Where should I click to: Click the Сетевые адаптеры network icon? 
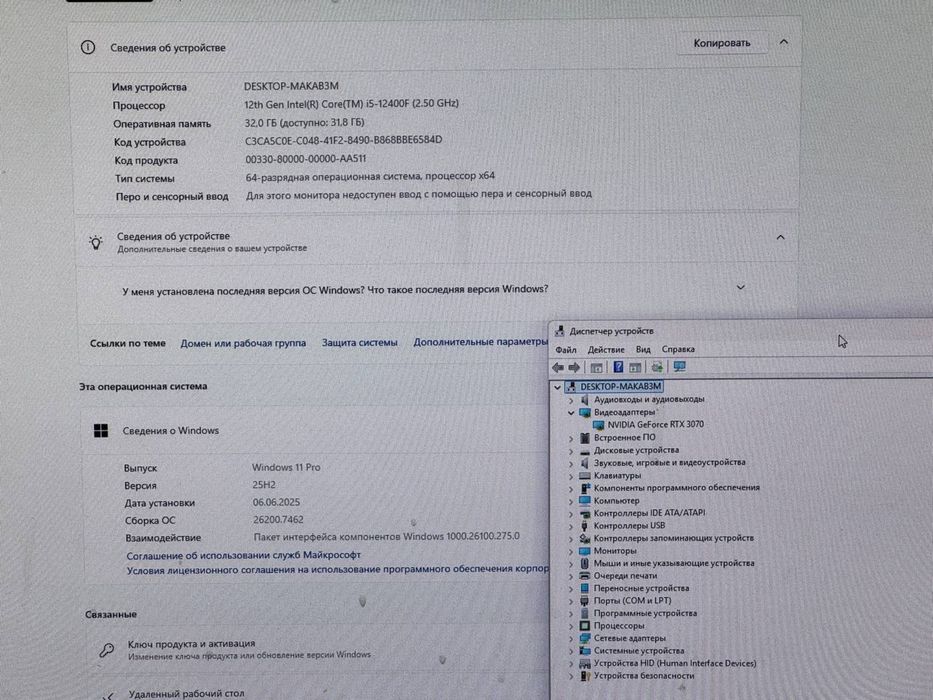(585, 638)
